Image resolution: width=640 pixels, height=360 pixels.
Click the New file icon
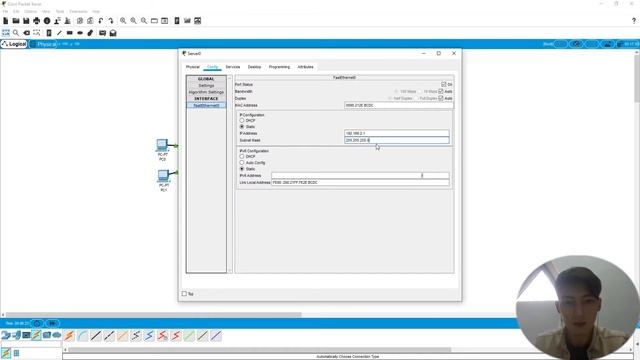(x=6, y=21)
